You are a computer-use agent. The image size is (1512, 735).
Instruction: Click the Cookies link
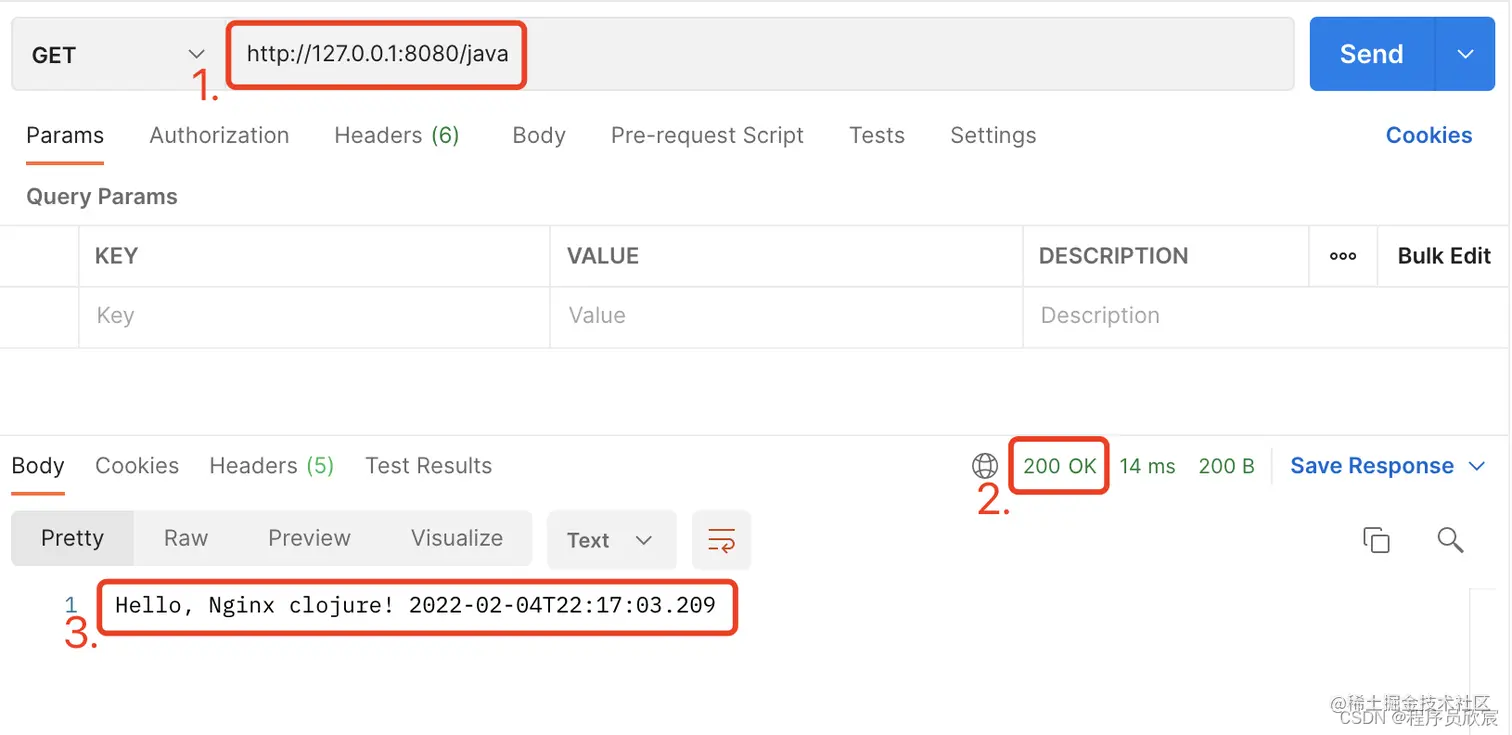pyautogui.click(x=1429, y=136)
